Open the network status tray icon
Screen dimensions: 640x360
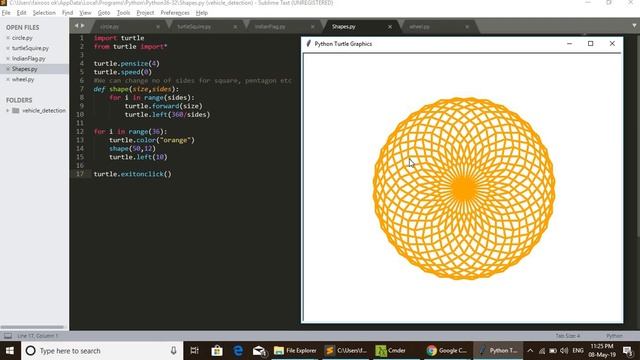(542, 351)
